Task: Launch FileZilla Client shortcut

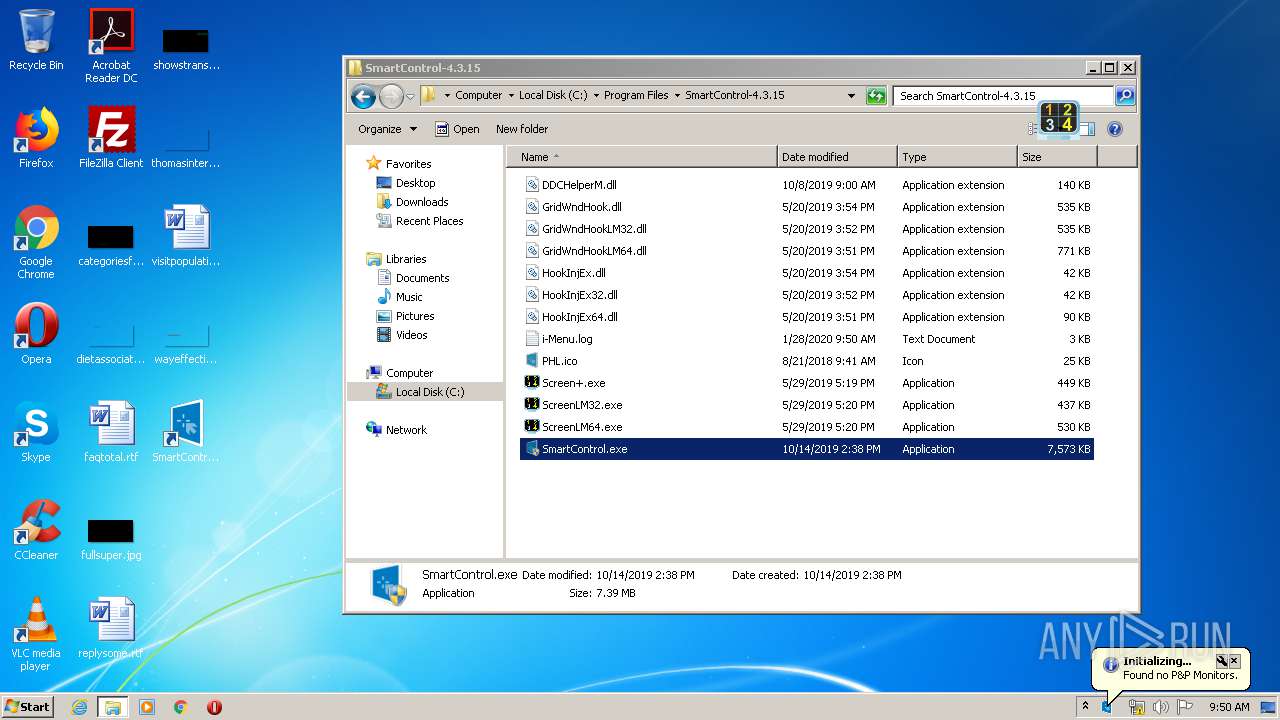Action: (111, 138)
